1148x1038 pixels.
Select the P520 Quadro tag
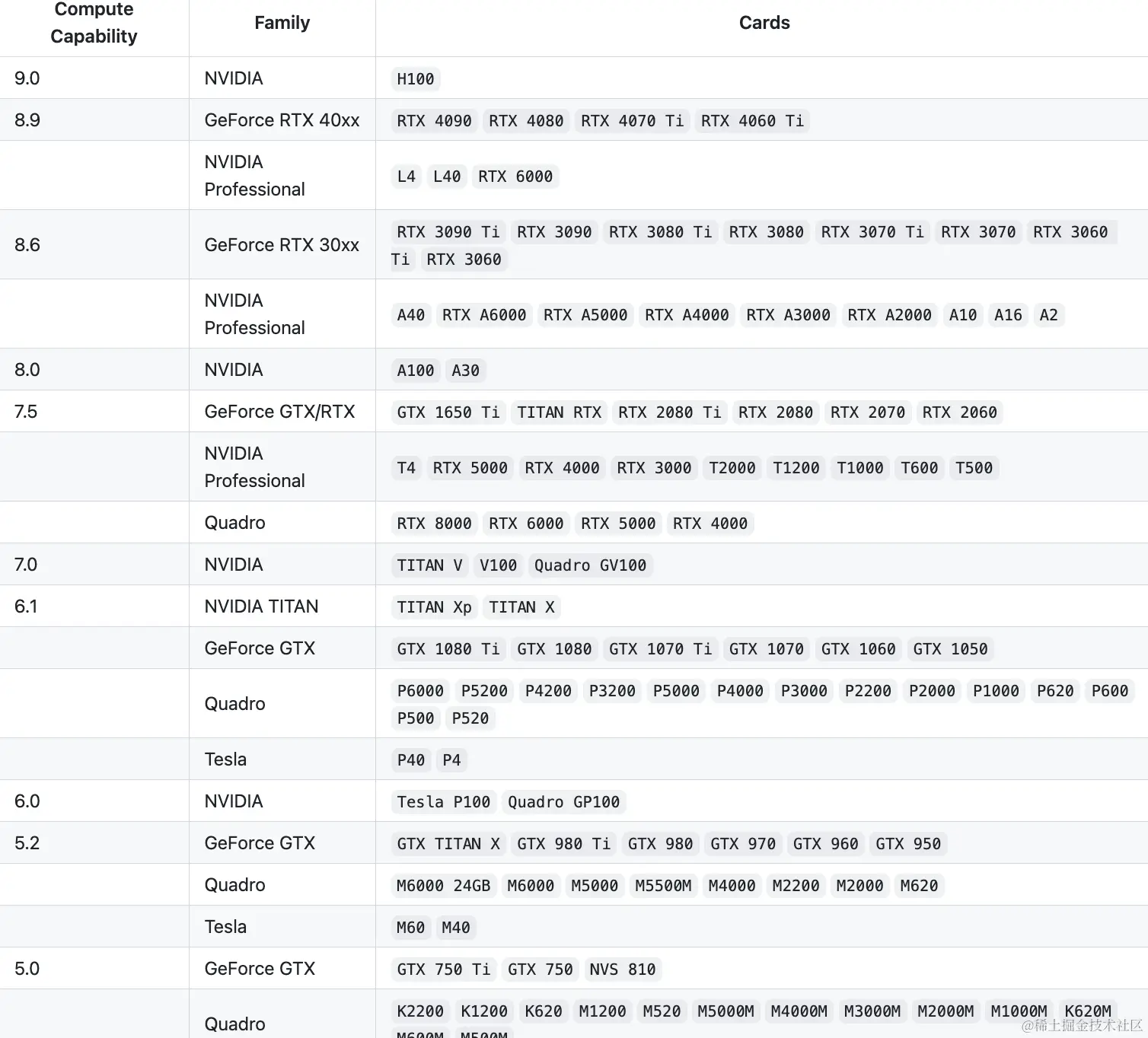click(x=470, y=718)
